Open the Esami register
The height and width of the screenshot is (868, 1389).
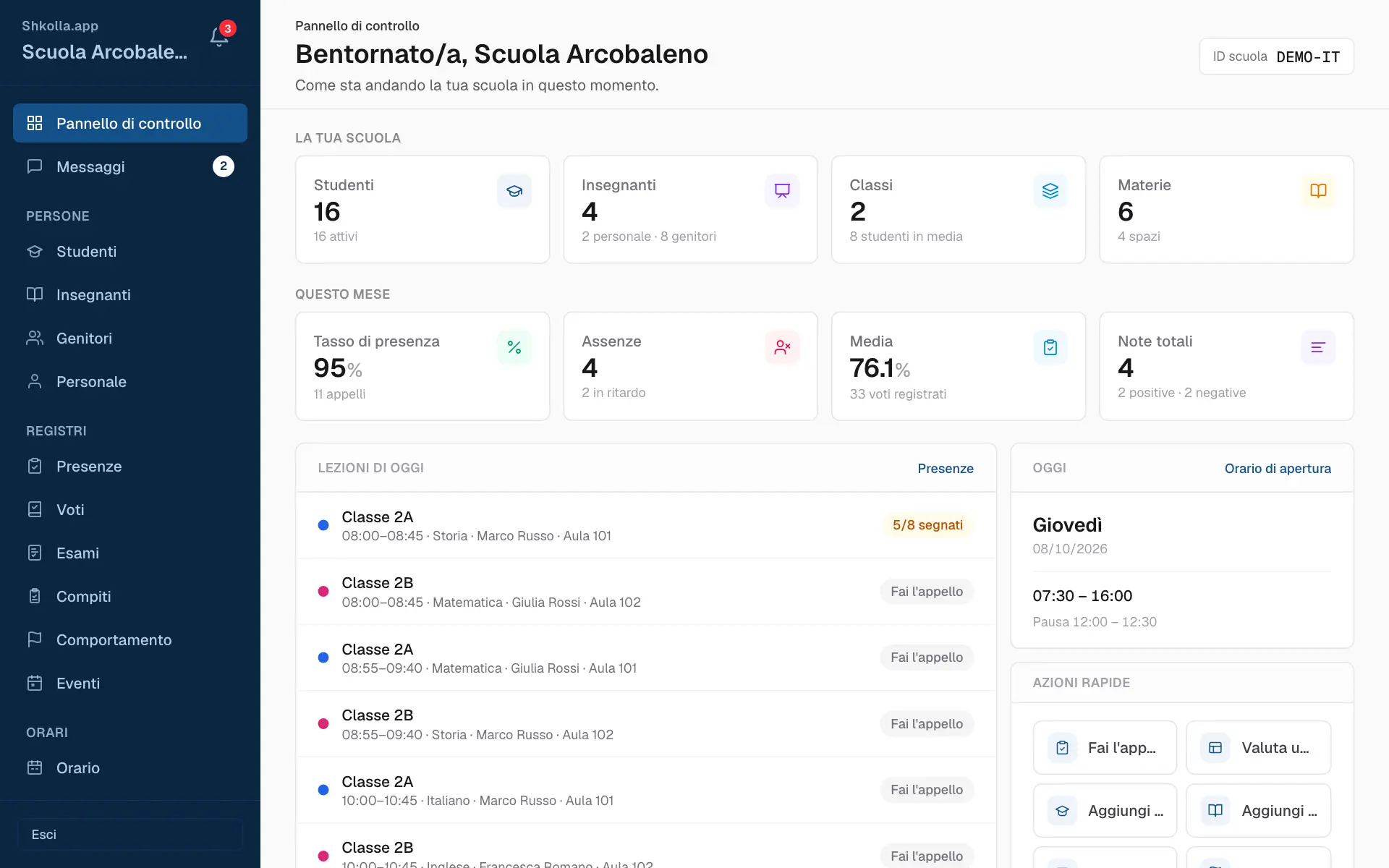130,553
